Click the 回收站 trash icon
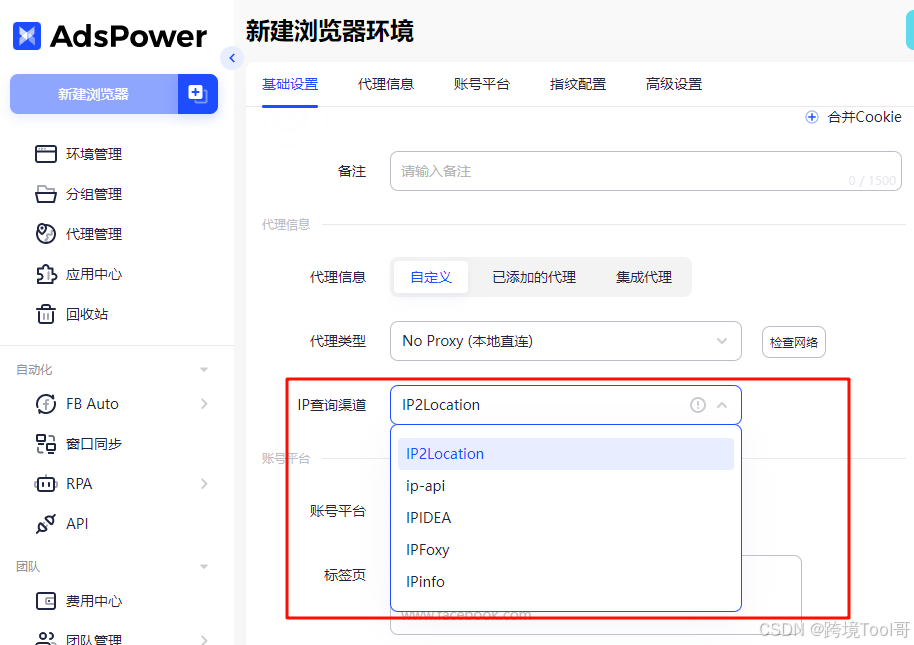Screen dimensions: 914x645 point(45,314)
